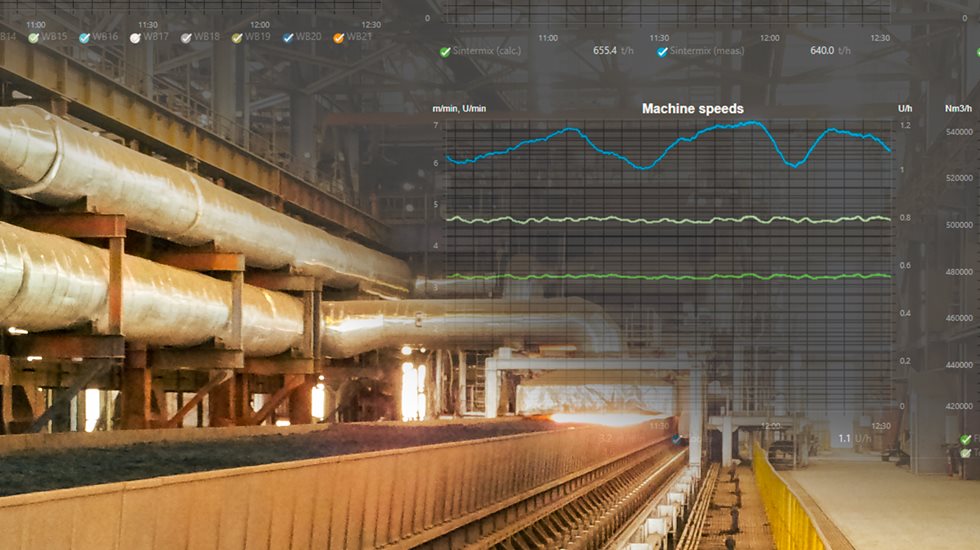Toggle the Sintermix (meas.) checkbox
The image size is (980, 550).
tap(662, 51)
